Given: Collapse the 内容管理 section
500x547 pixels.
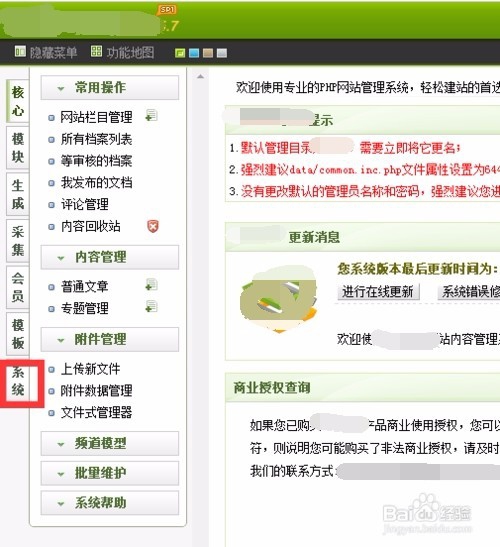Looking at the screenshot, I should [x=110, y=257].
